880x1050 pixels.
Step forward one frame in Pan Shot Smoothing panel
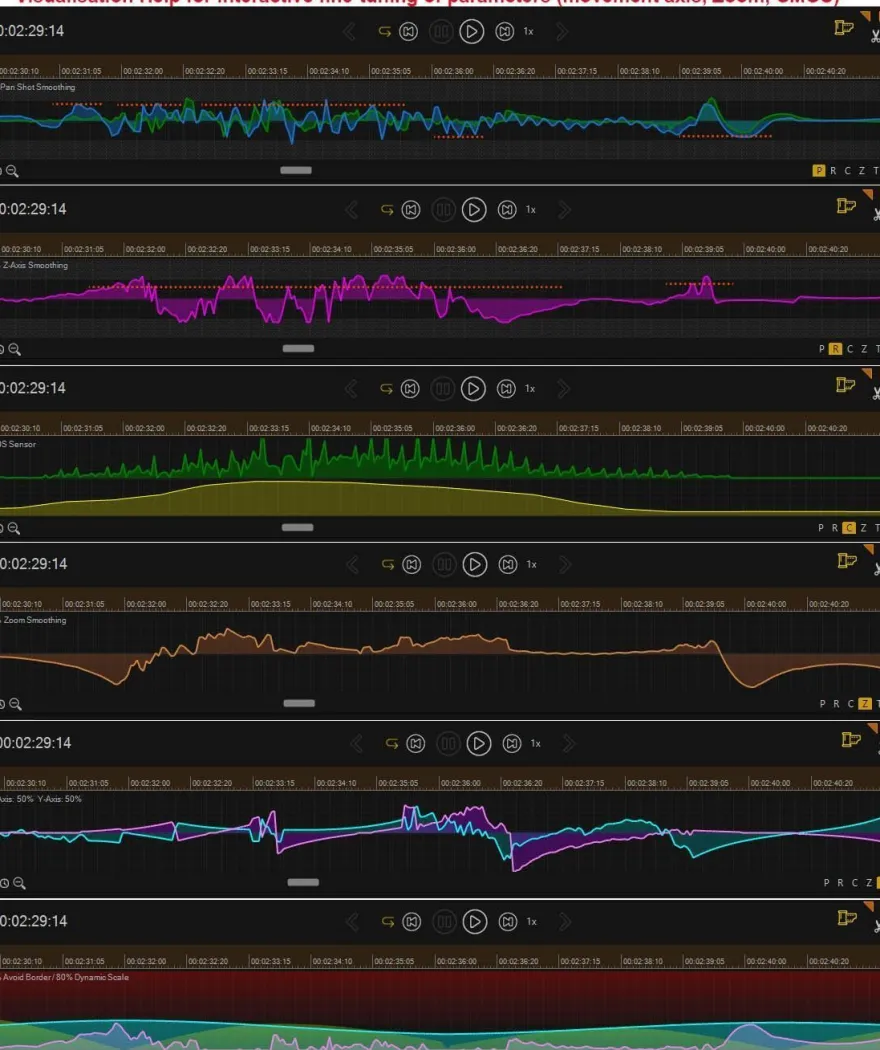point(504,31)
